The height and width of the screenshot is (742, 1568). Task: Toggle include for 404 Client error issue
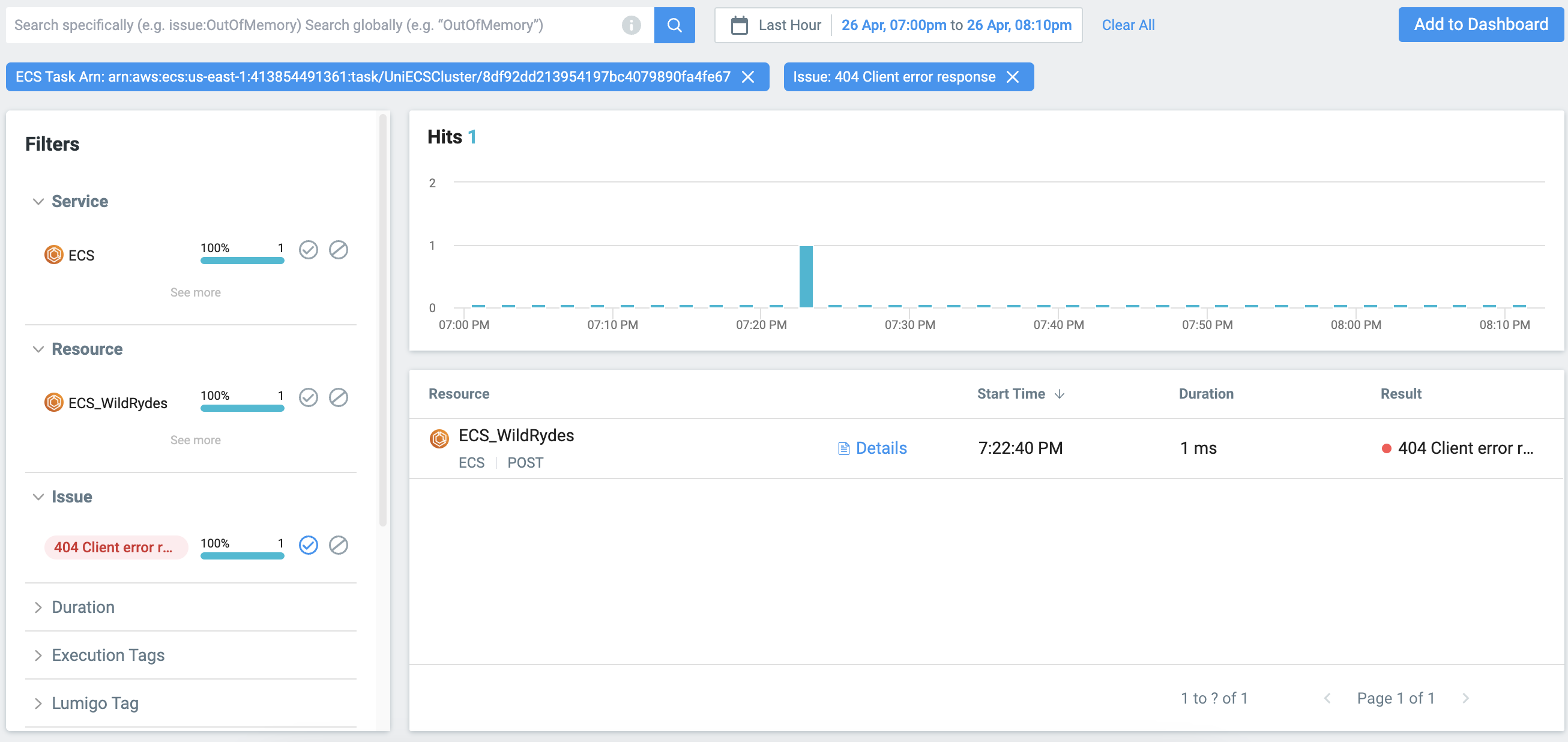click(308, 544)
